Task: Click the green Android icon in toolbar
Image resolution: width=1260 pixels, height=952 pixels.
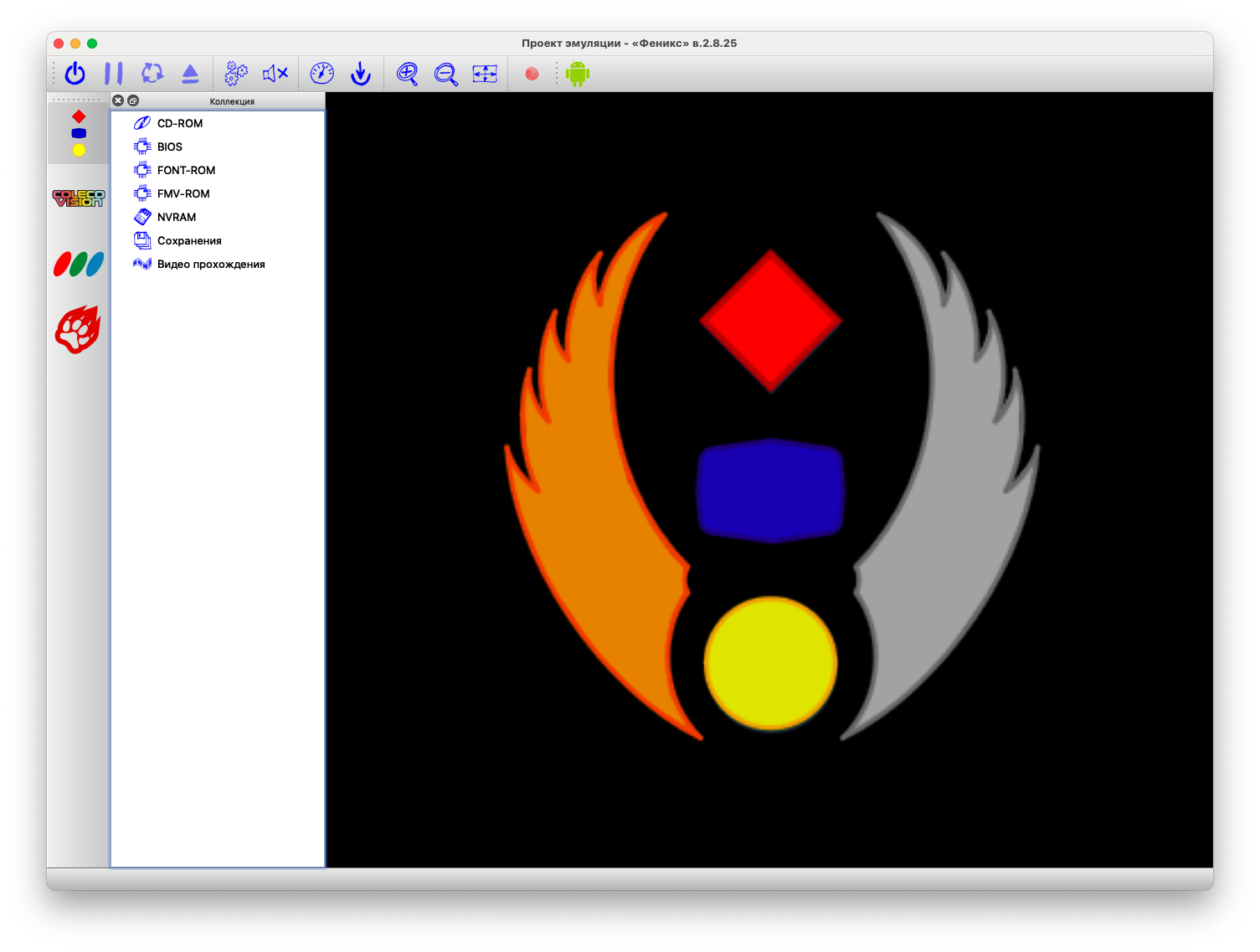Action: pyautogui.click(x=579, y=74)
